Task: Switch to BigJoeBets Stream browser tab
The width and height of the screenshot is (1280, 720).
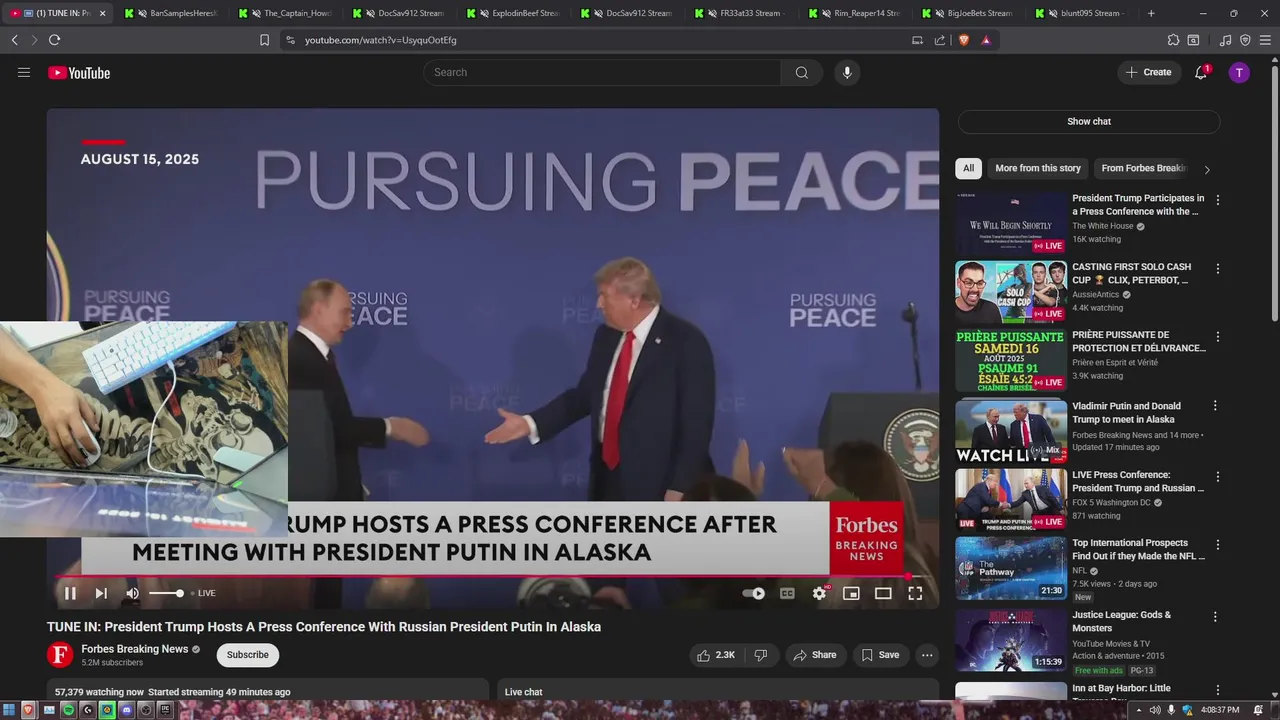Action: pyautogui.click(x=969, y=13)
